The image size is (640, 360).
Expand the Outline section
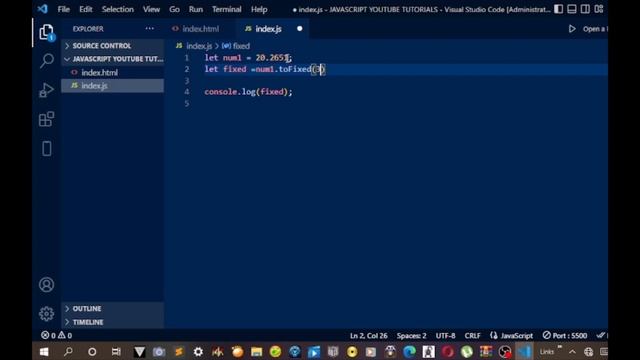(113, 309)
